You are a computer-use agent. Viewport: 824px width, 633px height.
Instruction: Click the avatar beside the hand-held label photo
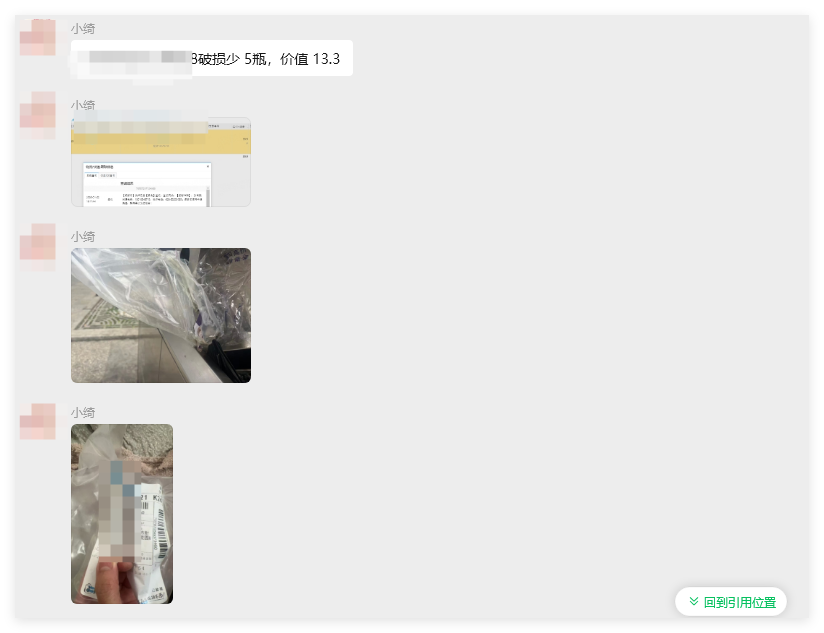pos(38,421)
